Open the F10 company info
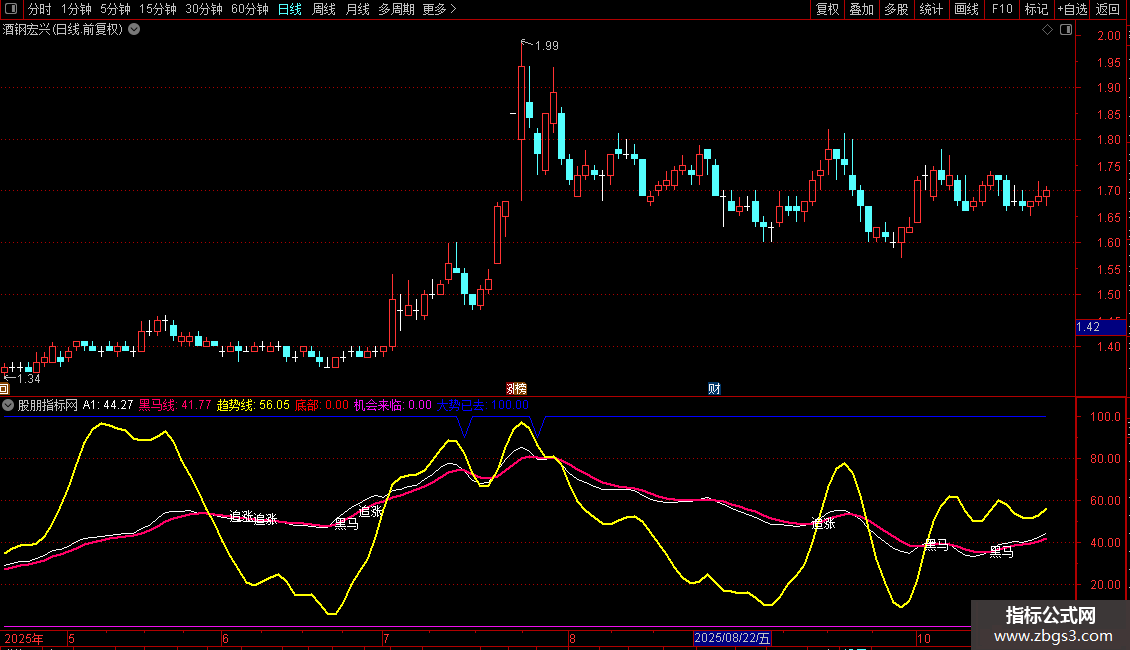 (1001, 10)
